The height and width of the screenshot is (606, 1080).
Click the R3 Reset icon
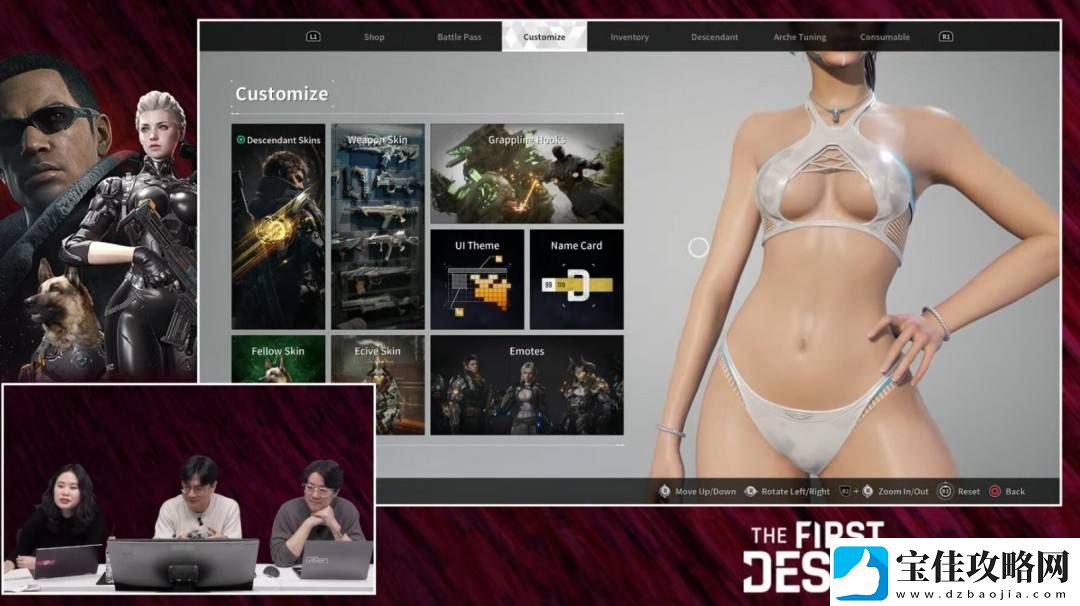[x=946, y=491]
